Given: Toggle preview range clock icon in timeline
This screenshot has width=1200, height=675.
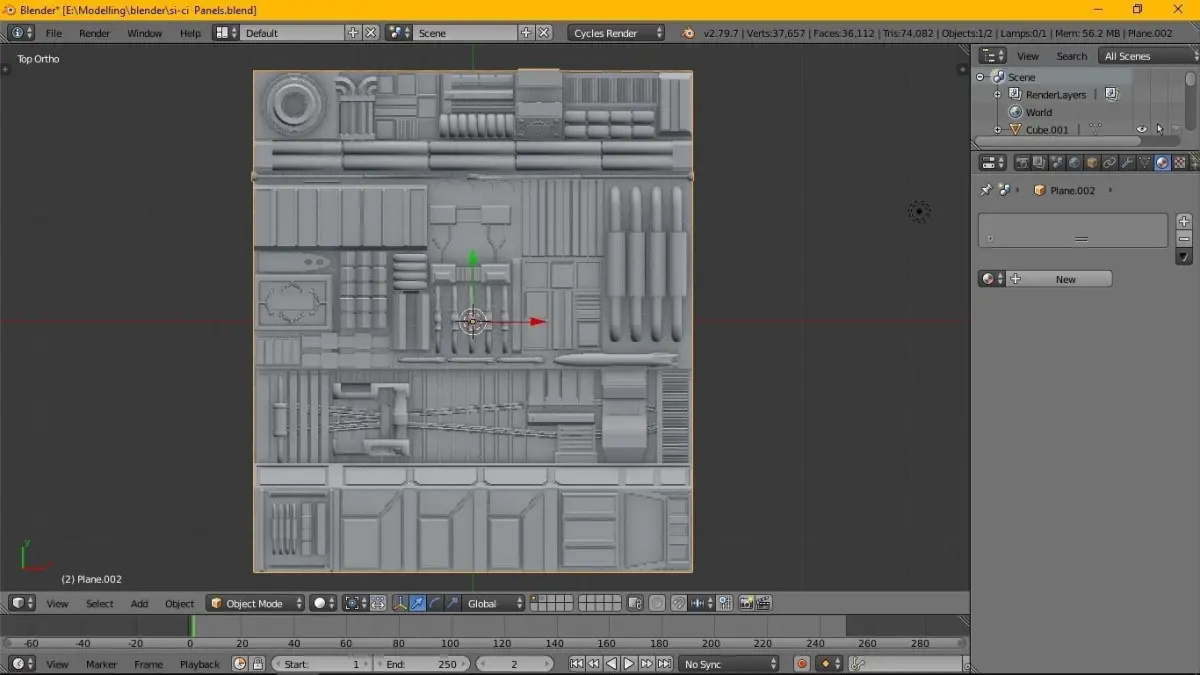Looking at the screenshot, I should [x=240, y=664].
